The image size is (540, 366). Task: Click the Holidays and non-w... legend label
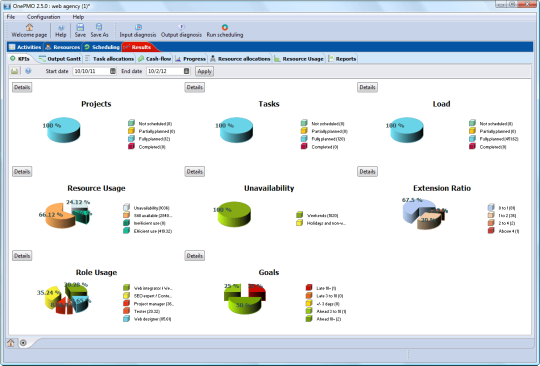(x=326, y=223)
